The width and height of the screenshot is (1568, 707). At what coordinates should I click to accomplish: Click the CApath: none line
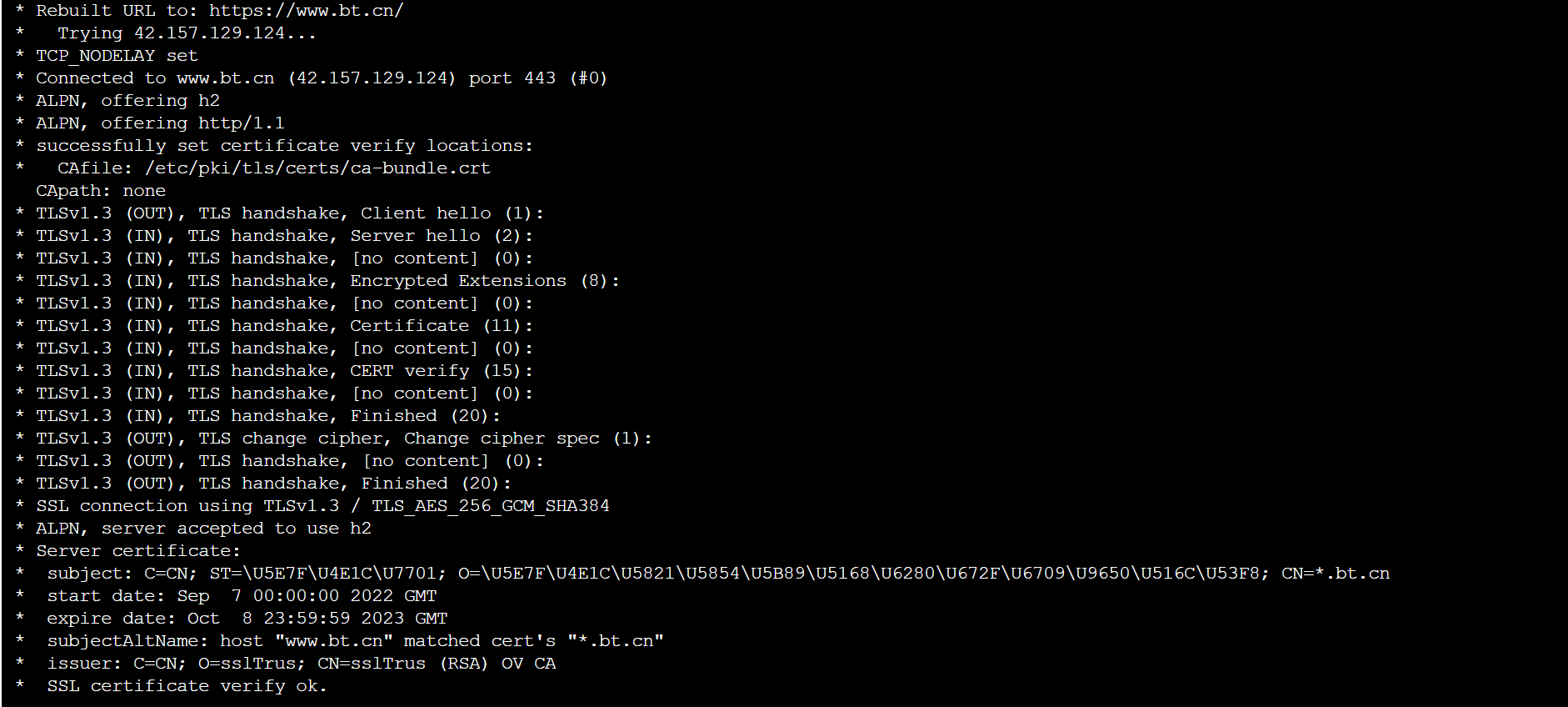point(101,191)
